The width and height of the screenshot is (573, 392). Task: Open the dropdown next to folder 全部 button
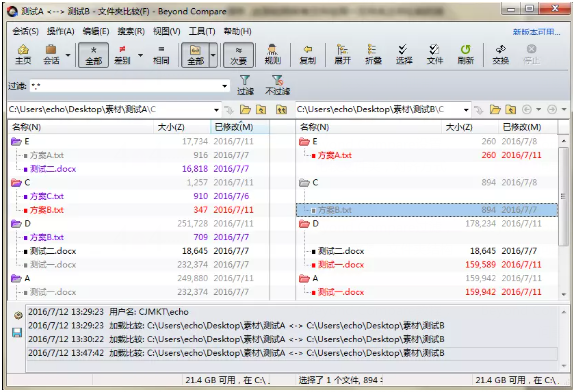tap(213, 55)
